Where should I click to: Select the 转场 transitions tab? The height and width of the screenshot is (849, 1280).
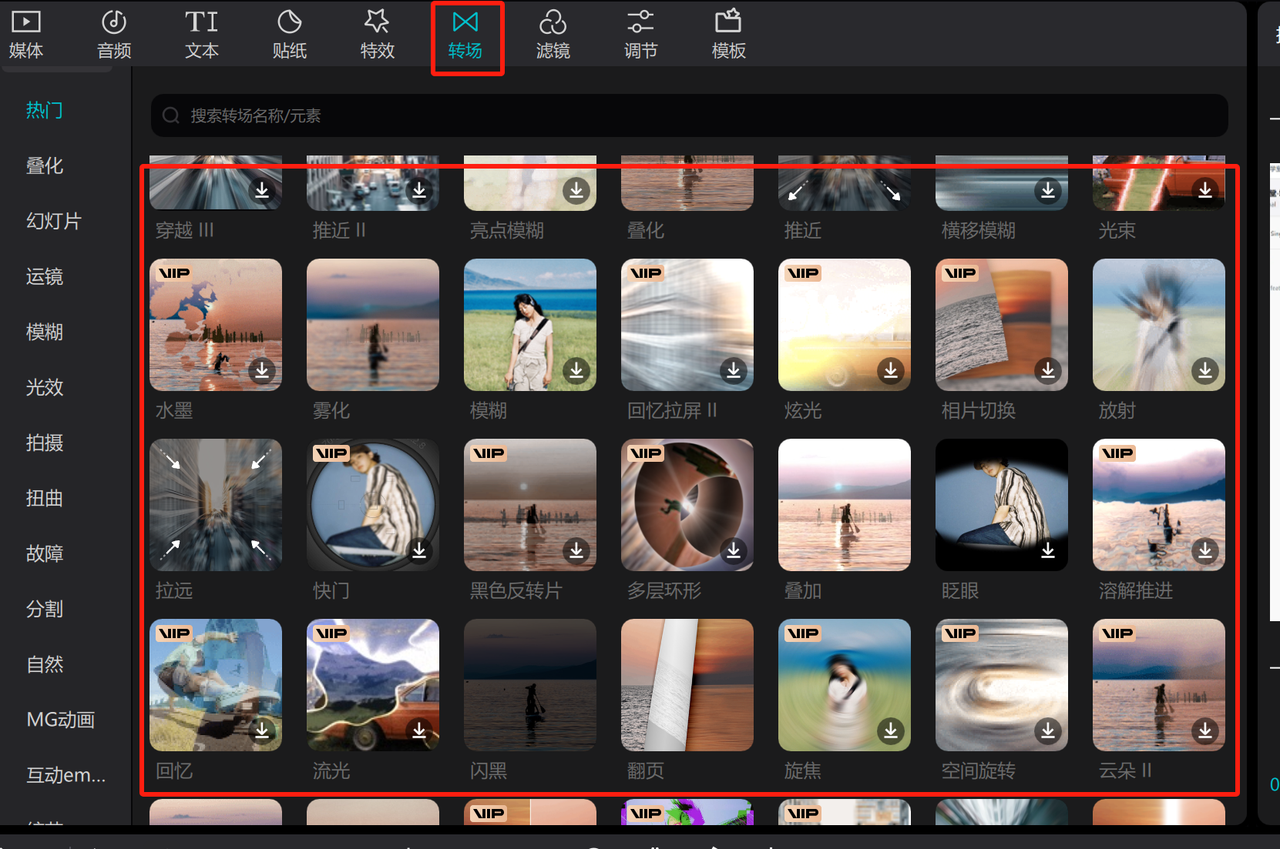[465, 35]
